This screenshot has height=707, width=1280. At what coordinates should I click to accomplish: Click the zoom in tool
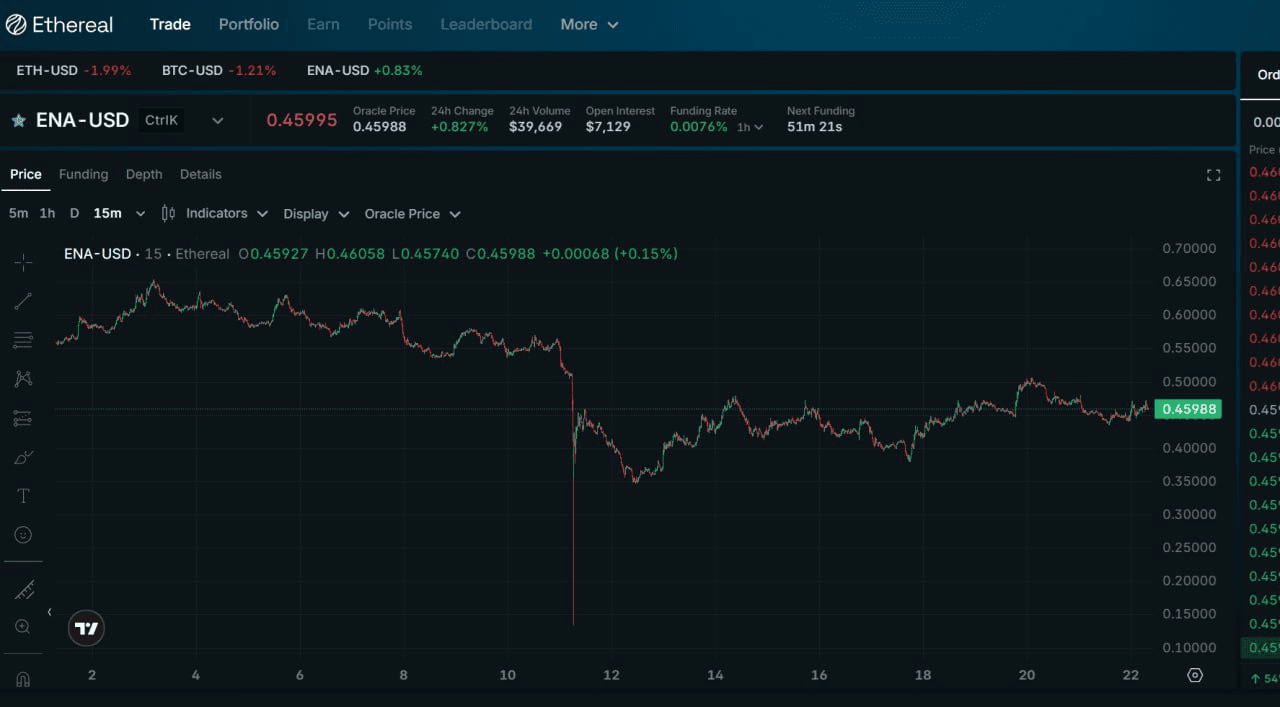(x=23, y=627)
